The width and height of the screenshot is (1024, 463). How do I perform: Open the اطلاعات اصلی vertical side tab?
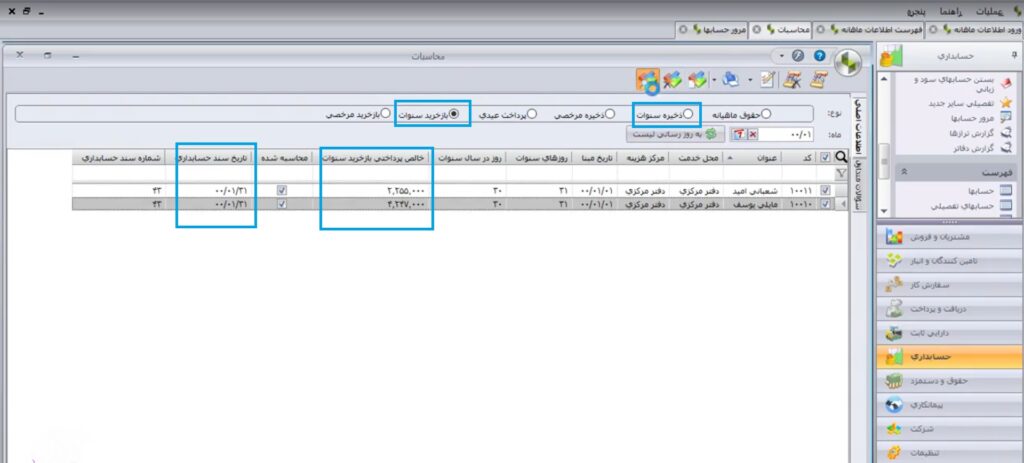tap(859, 127)
